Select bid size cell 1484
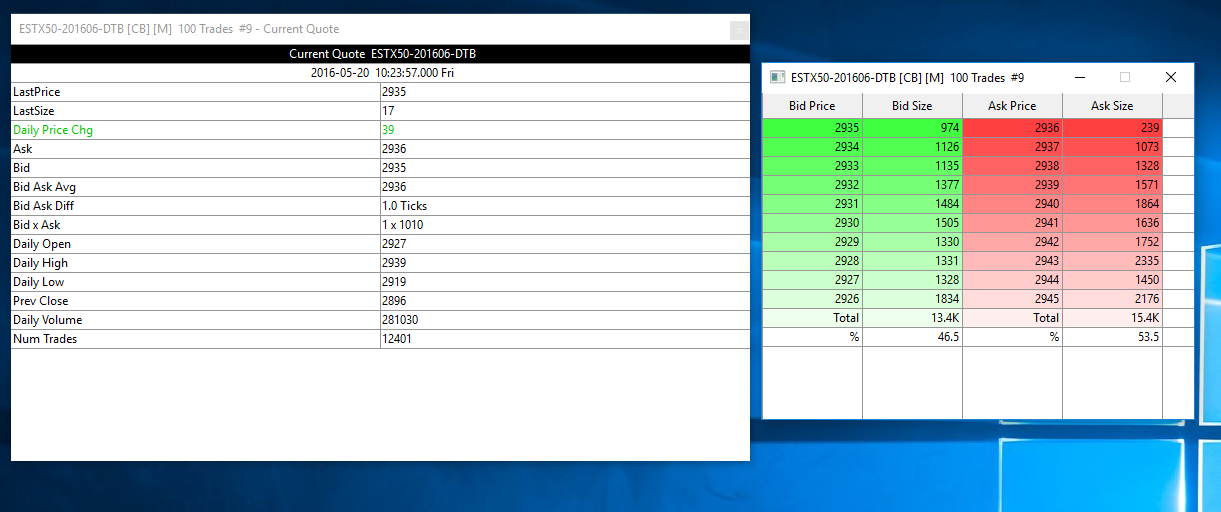This screenshot has height=512, width=1221. (x=912, y=204)
